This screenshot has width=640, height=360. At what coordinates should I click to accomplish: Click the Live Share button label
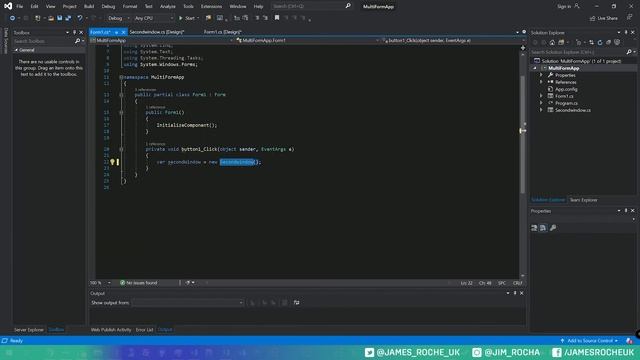(x=607, y=18)
